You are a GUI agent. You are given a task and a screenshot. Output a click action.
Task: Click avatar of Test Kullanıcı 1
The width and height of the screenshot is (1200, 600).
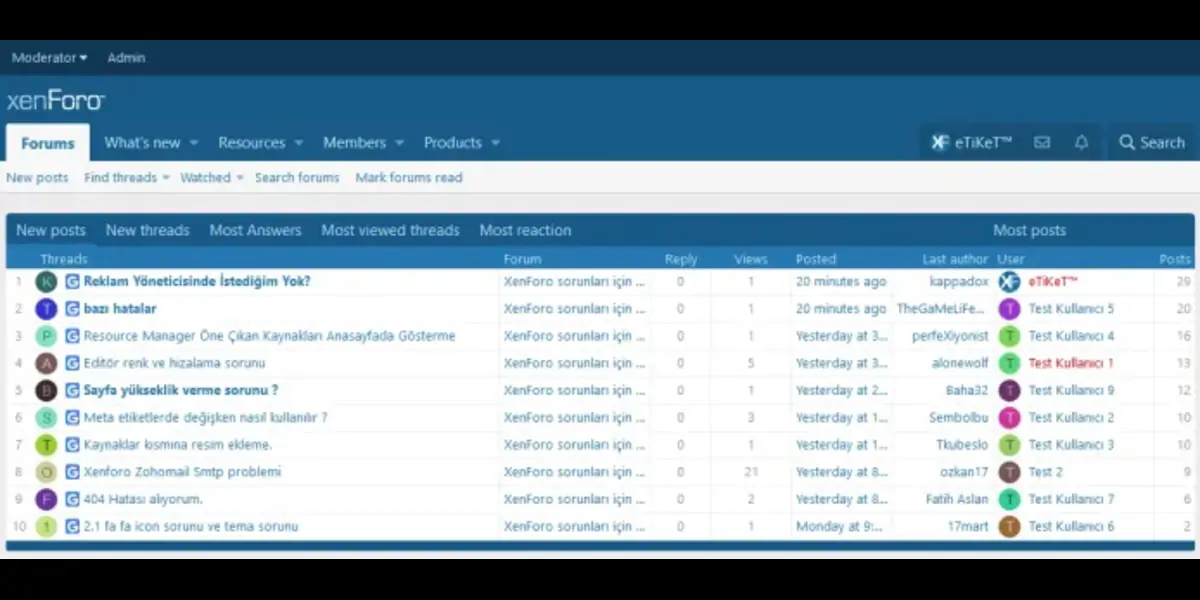click(1010, 363)
